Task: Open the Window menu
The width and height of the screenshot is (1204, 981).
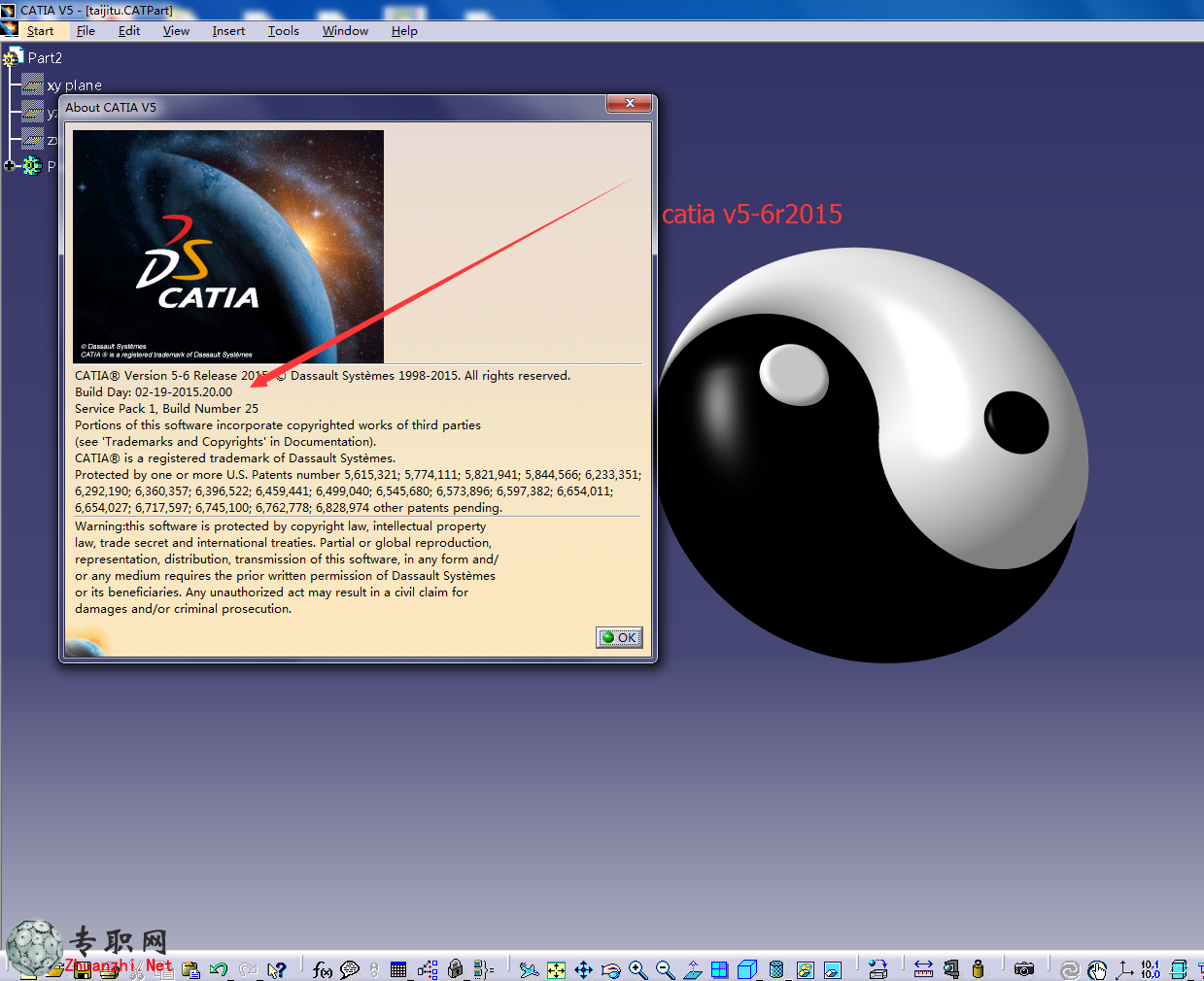Action: coord(345,31)
